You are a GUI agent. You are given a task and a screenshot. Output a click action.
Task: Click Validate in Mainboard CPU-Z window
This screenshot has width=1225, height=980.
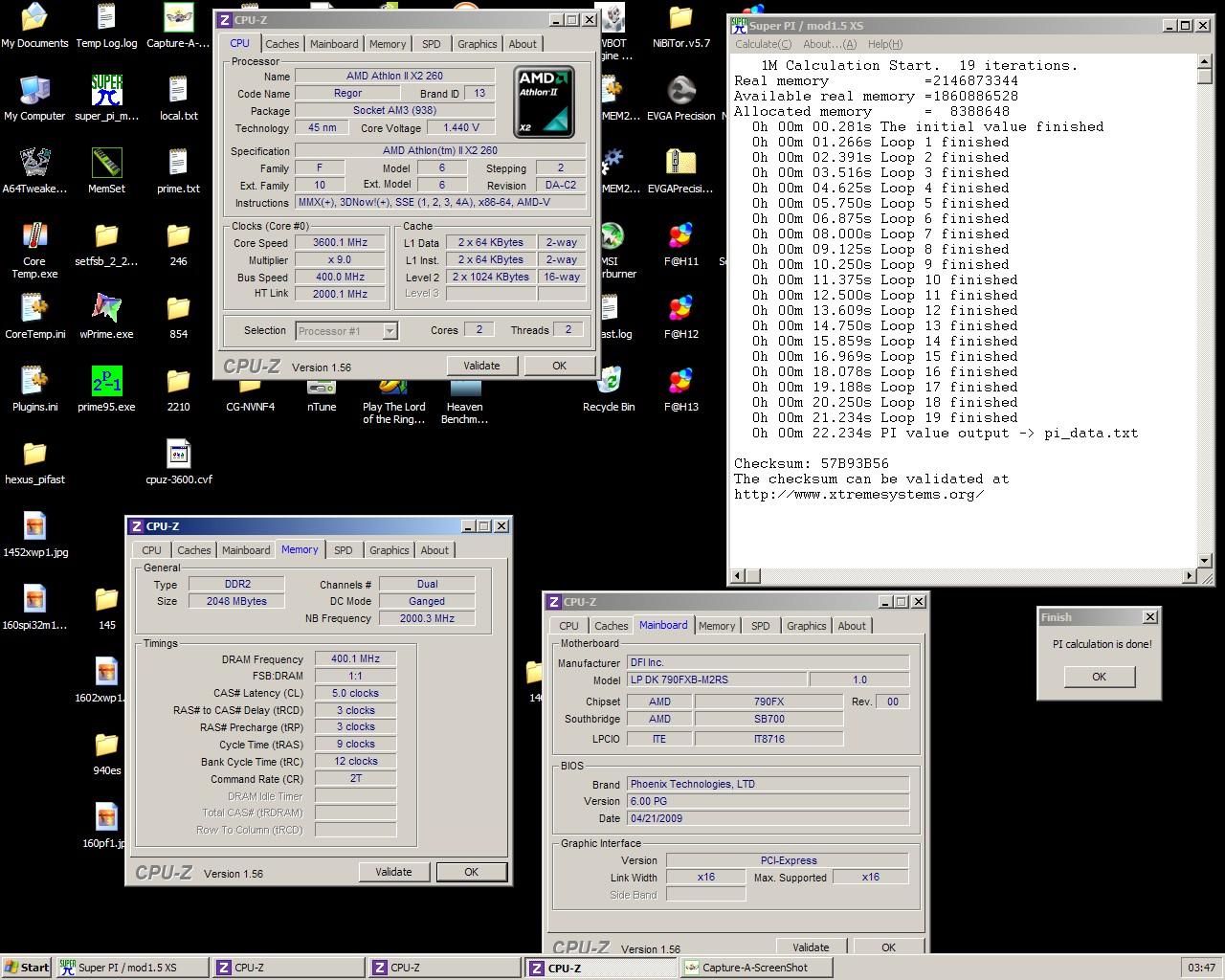811,947
